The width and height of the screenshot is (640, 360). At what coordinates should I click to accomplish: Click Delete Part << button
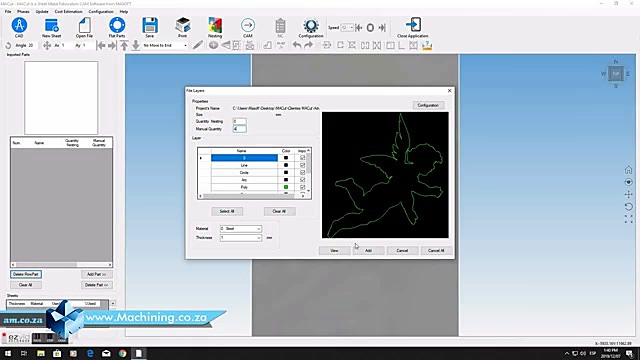pos(96,284)
